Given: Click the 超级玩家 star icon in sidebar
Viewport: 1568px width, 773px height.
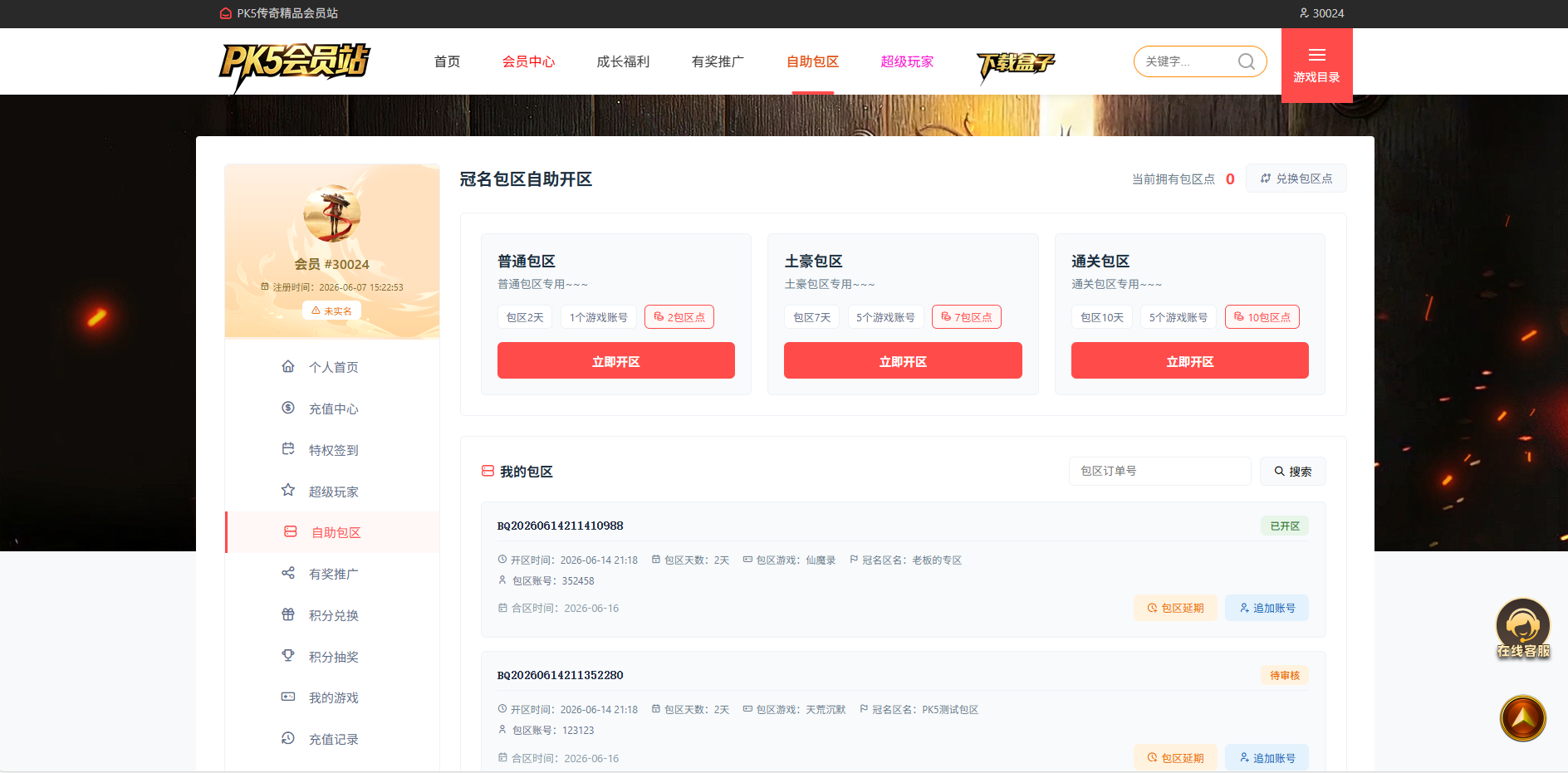Looking at the screenshot, I should coord(288,490).
